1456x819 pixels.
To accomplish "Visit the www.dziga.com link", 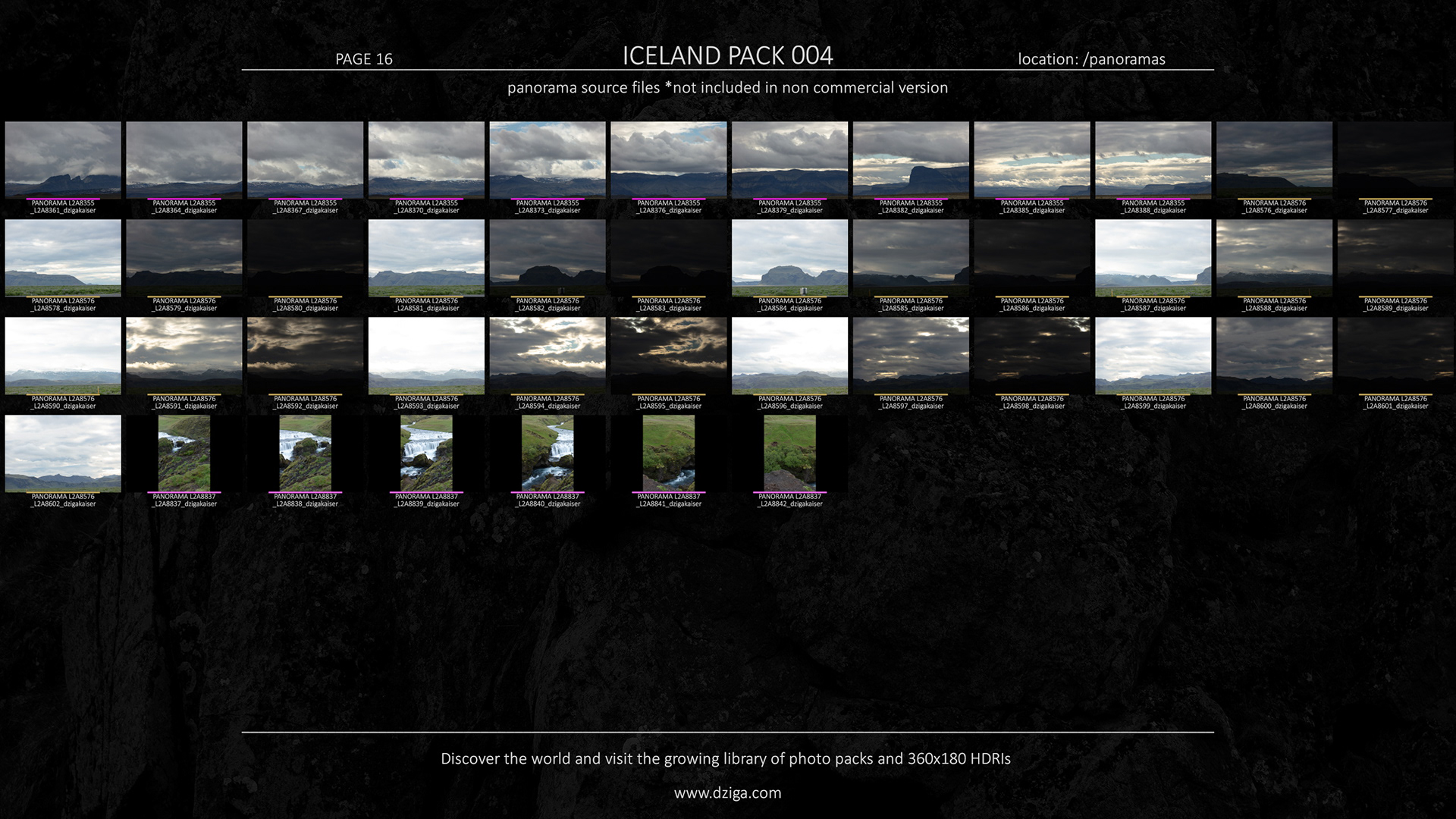I will (727, 792).
